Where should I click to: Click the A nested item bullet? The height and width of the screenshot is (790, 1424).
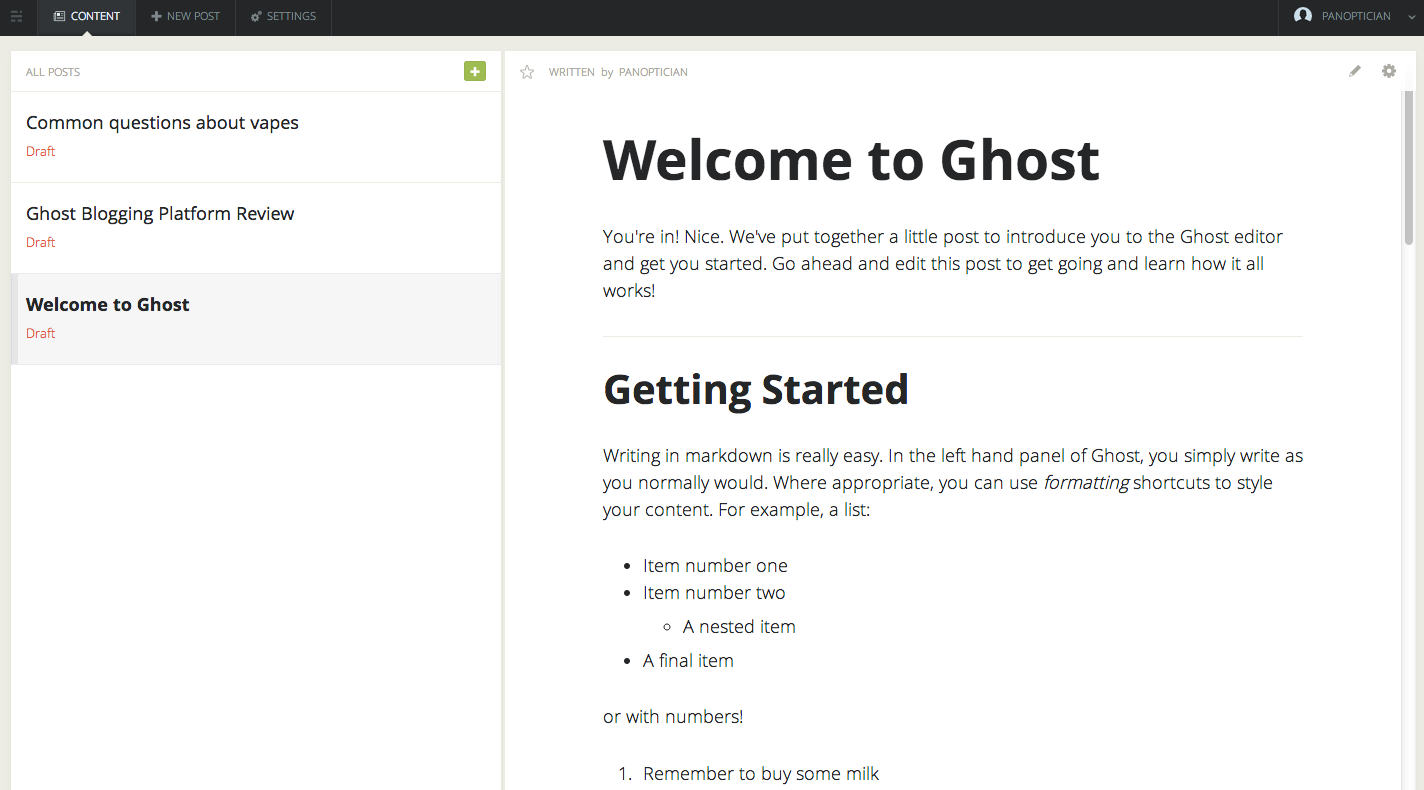tap(739, 627)
